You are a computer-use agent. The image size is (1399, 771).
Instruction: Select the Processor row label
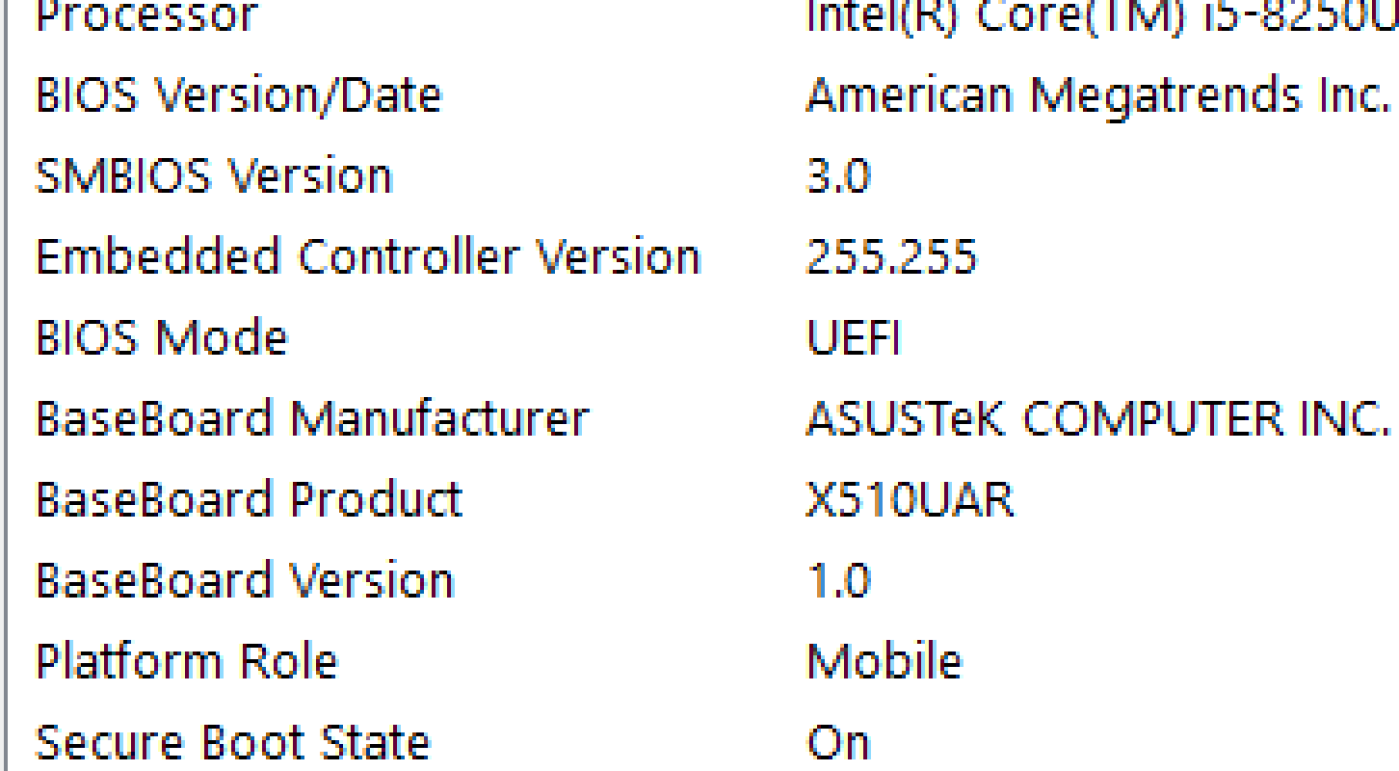[146, 16]
